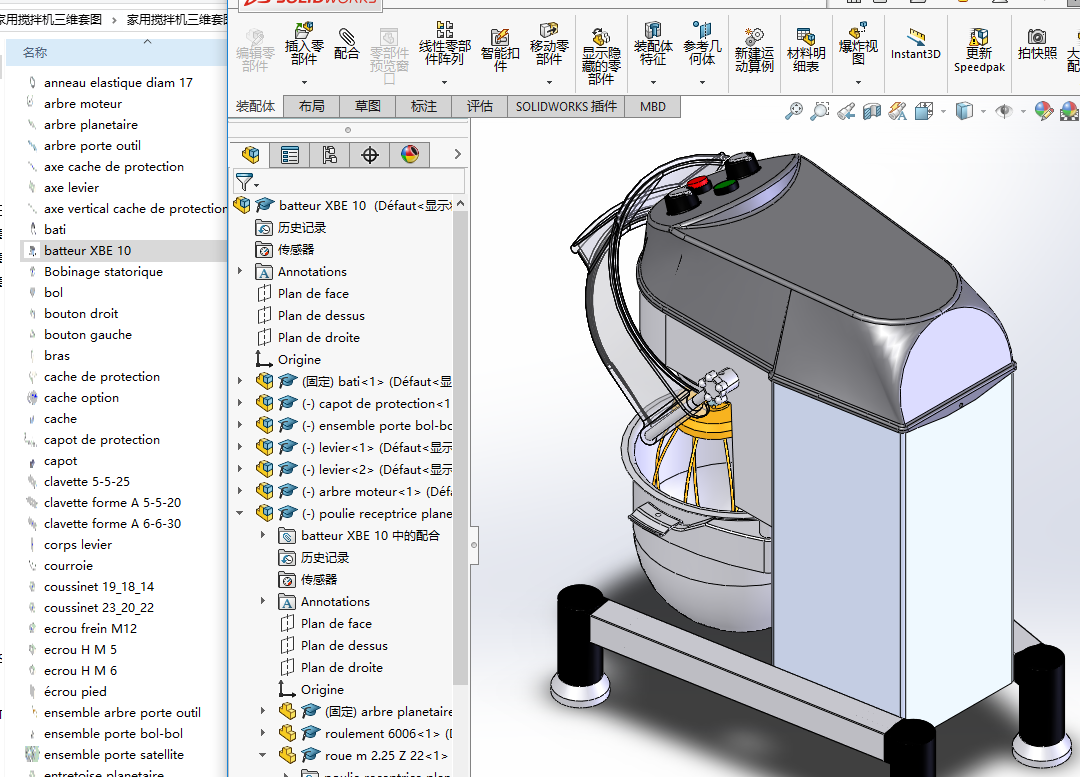
Task: Toggle the Hide/Show Items eye icon
Action: 1003,111
